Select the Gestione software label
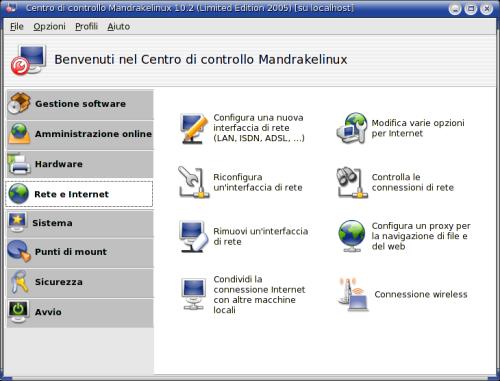 point(80,104)
